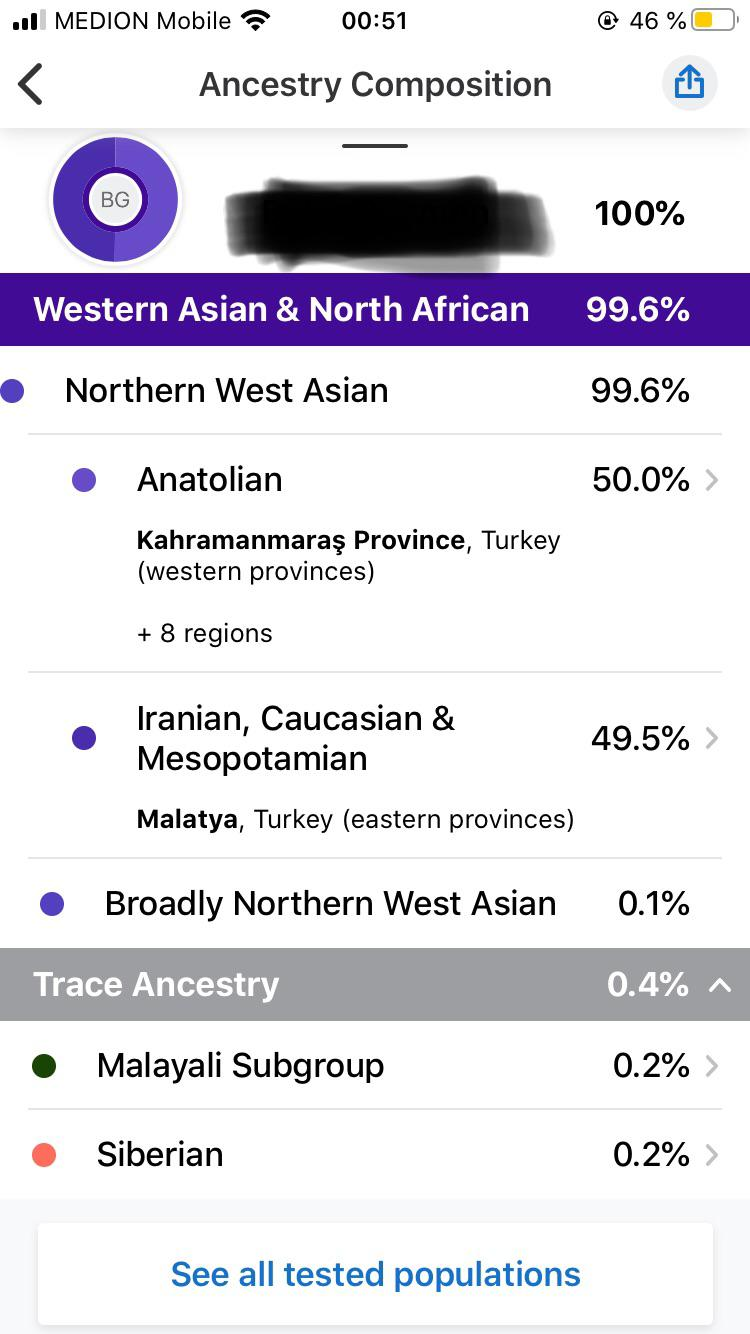750x1334 pixels.
Task: Open the share icon button
Action: pos(690,83)
